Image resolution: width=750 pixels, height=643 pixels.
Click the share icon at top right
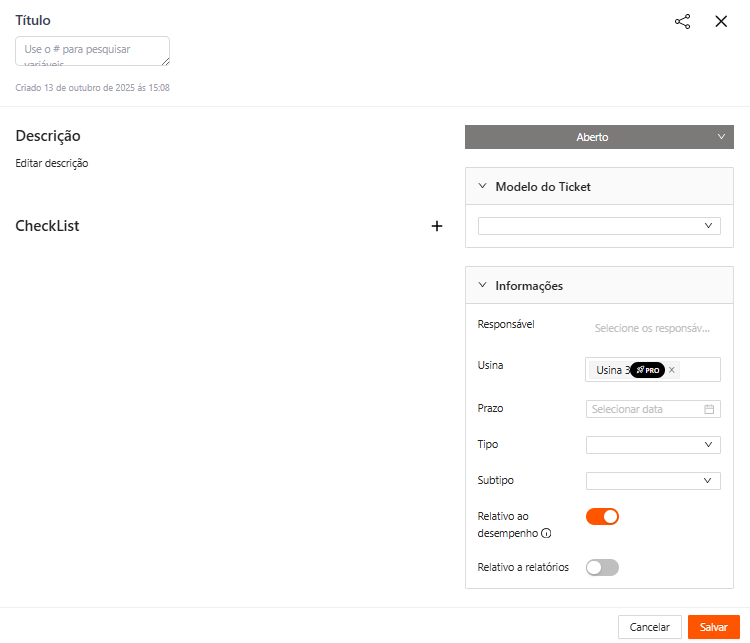coord(682,22)
